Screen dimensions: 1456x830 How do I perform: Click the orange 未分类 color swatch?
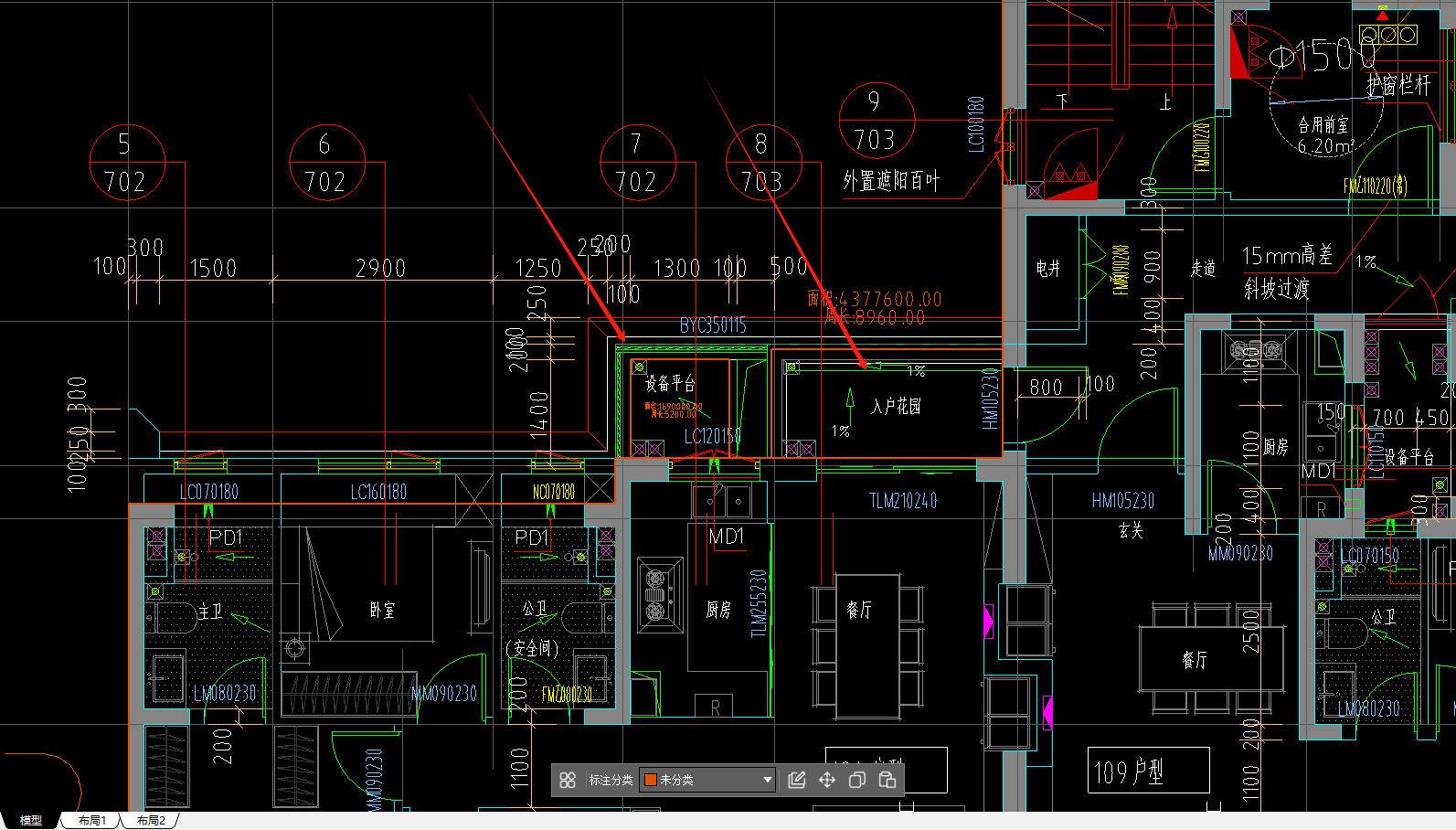(x=651, y=780)
